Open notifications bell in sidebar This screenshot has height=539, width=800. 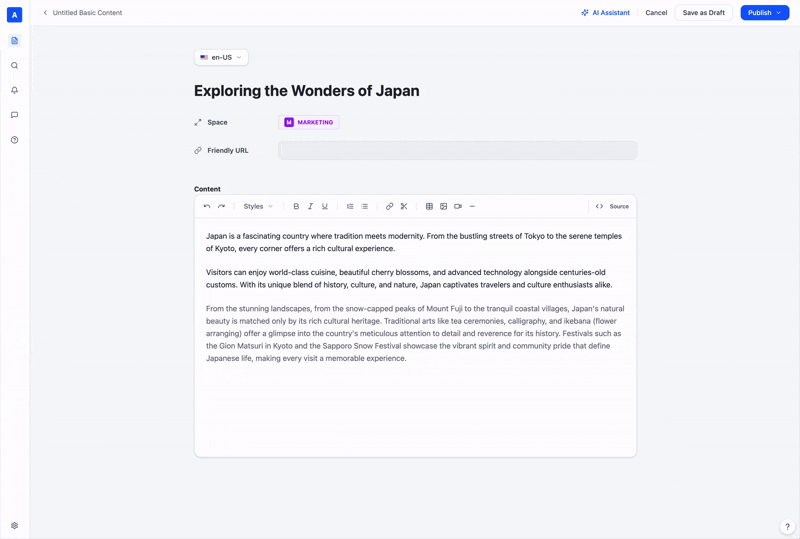tap(14, 90)
